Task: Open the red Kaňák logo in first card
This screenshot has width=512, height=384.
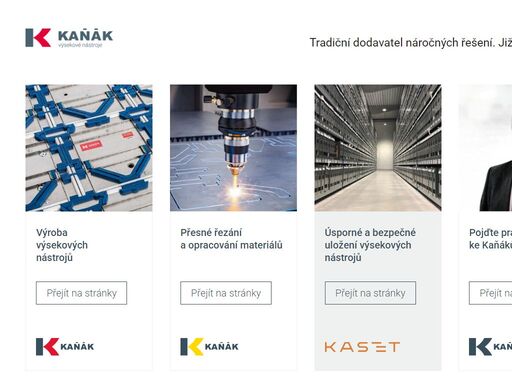Action: click(x=65, y=347)
